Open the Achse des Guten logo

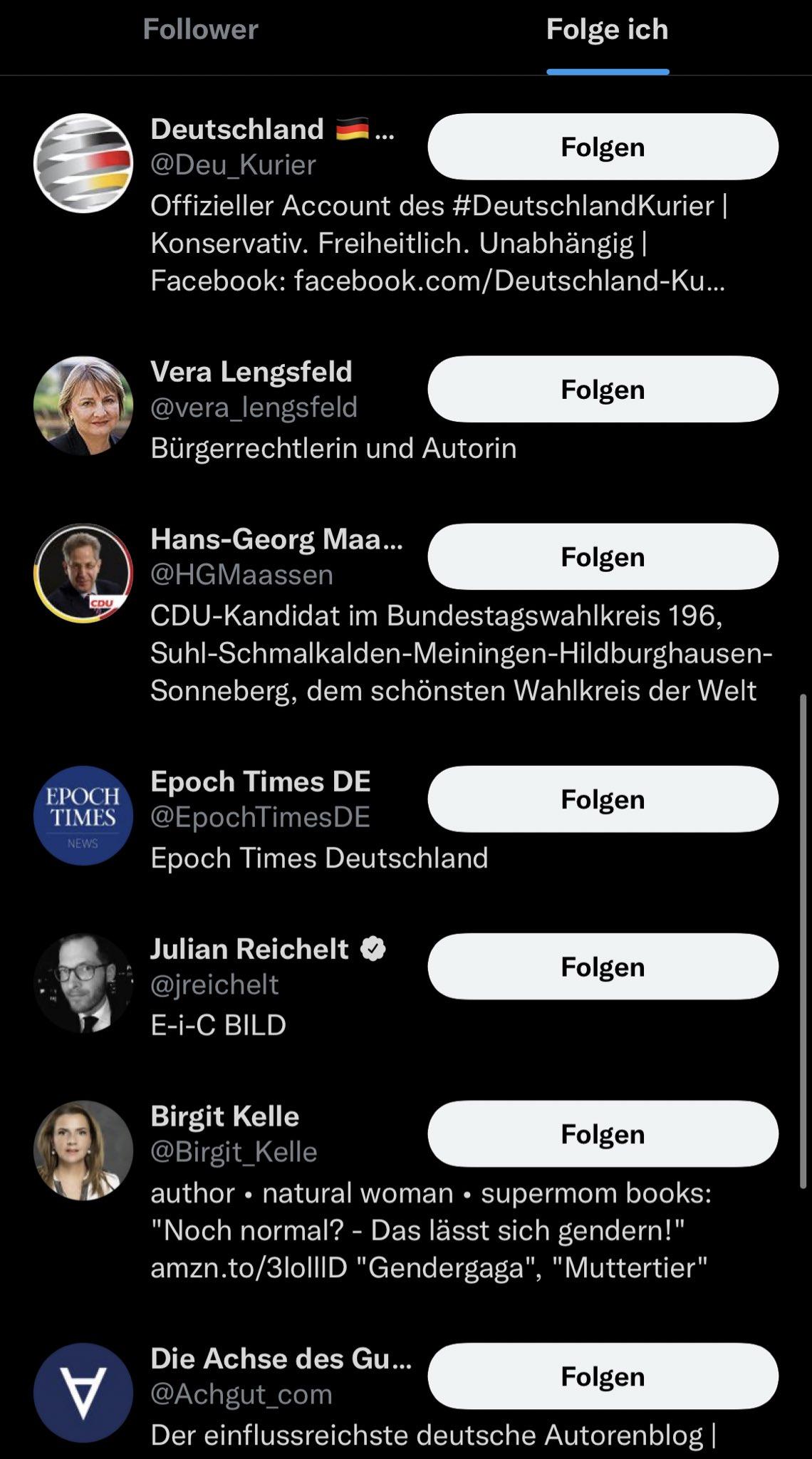tap(83, 1393)
